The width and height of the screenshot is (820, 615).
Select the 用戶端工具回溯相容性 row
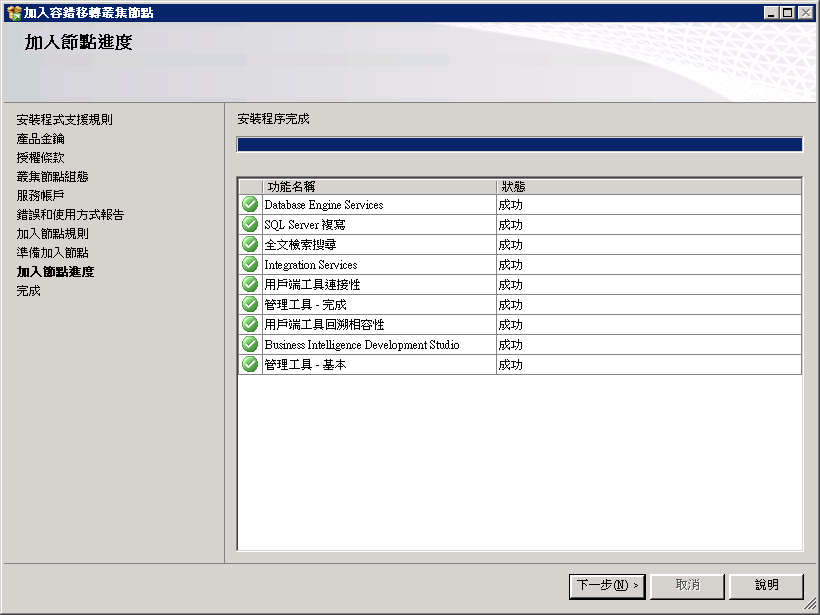pos(520,325)
